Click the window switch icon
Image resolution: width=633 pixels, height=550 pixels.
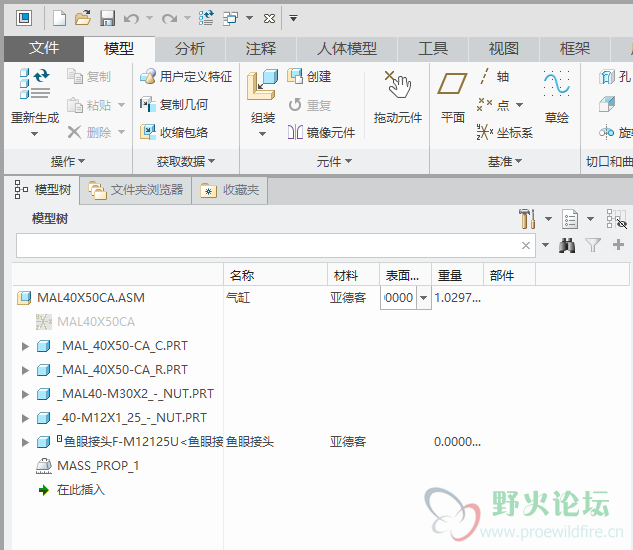[x=231, y=18]
